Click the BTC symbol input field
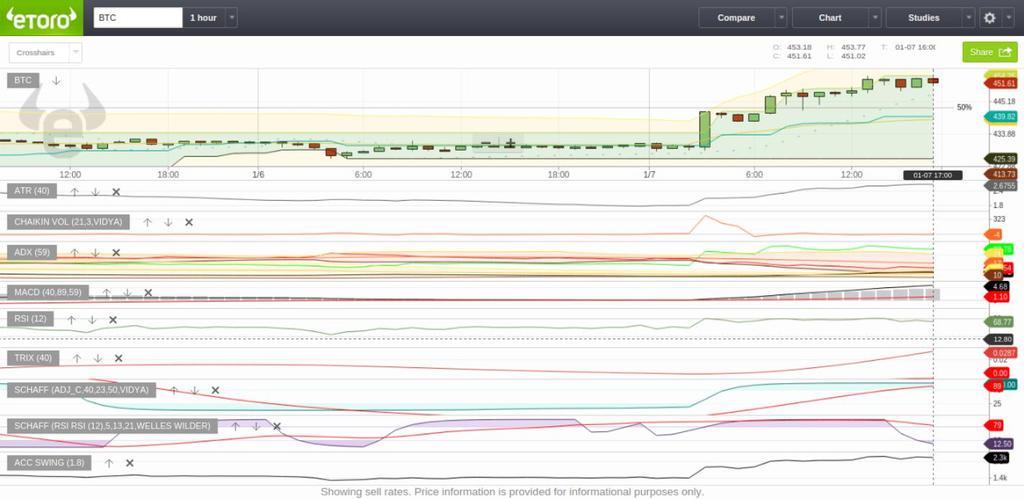The image size is (1024, 499). [138, 18]
